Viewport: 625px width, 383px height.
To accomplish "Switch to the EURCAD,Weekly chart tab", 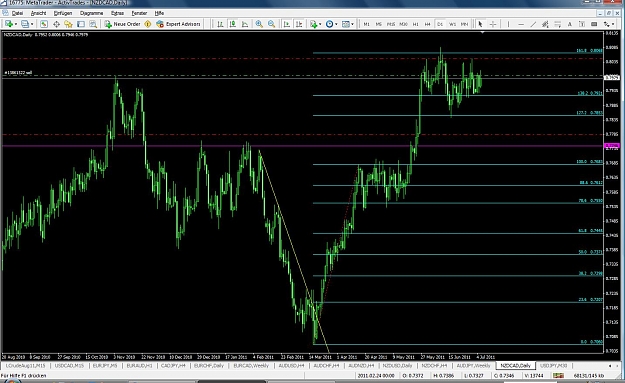I will 251,365.
